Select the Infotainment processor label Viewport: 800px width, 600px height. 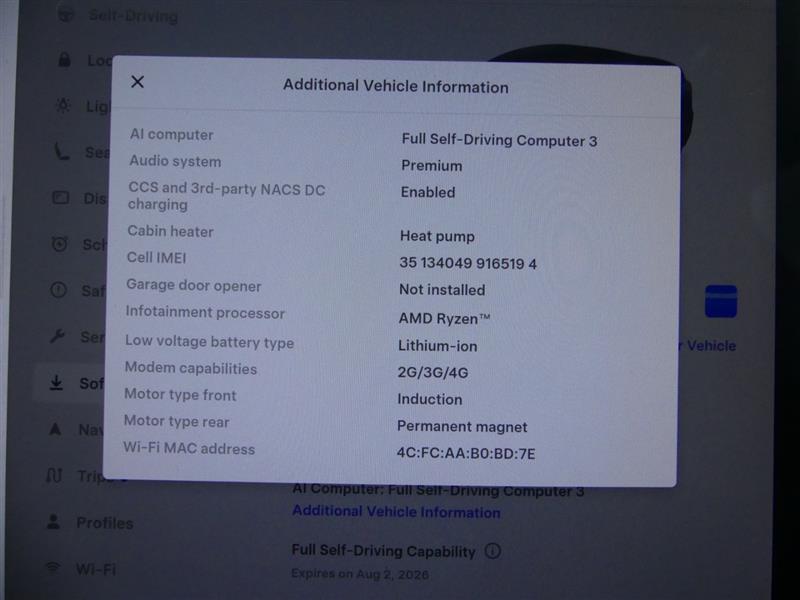205,312
